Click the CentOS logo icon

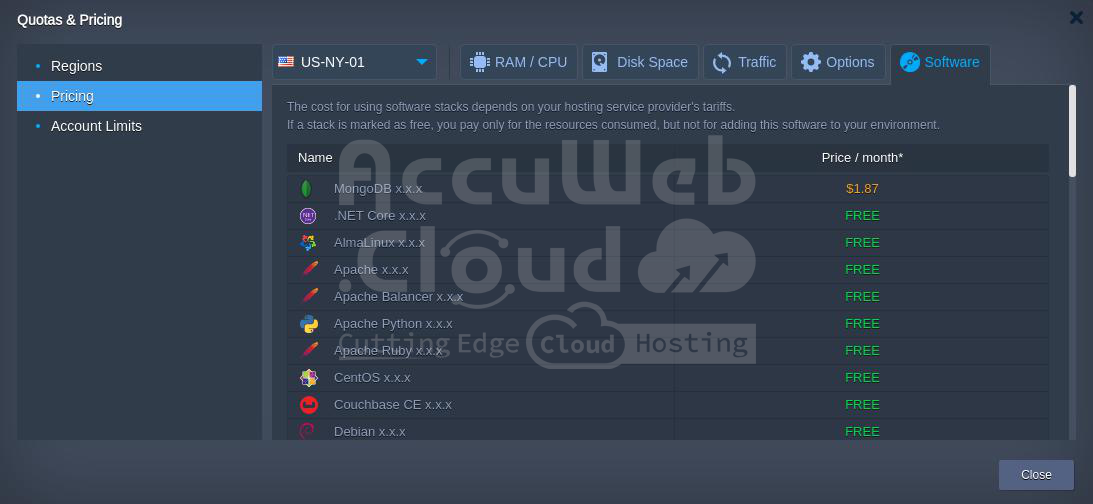point(309,378)
